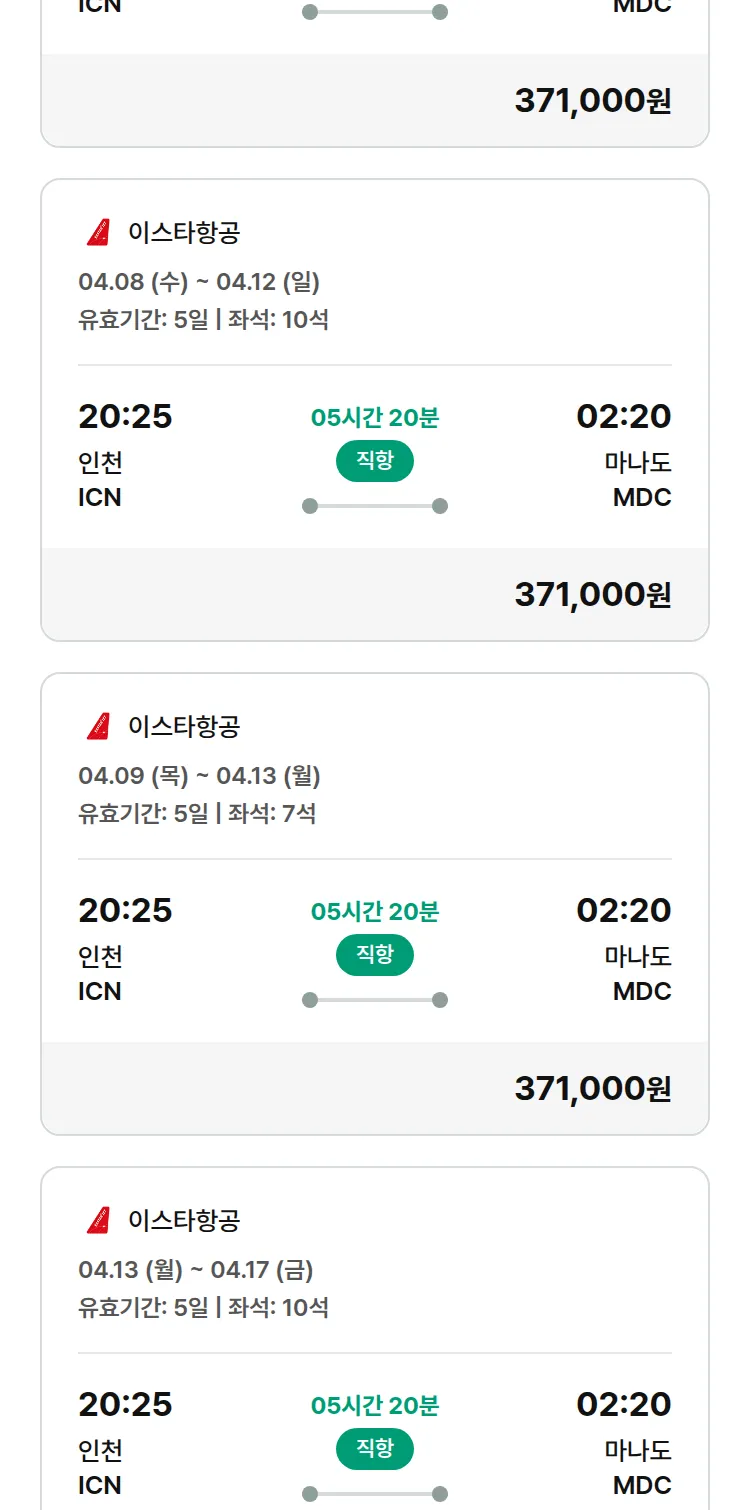Screen dimensions: 750x1510
Task: Click the Eastar Jet logo on the 04.13 flight
Action: click(98, 1221)
